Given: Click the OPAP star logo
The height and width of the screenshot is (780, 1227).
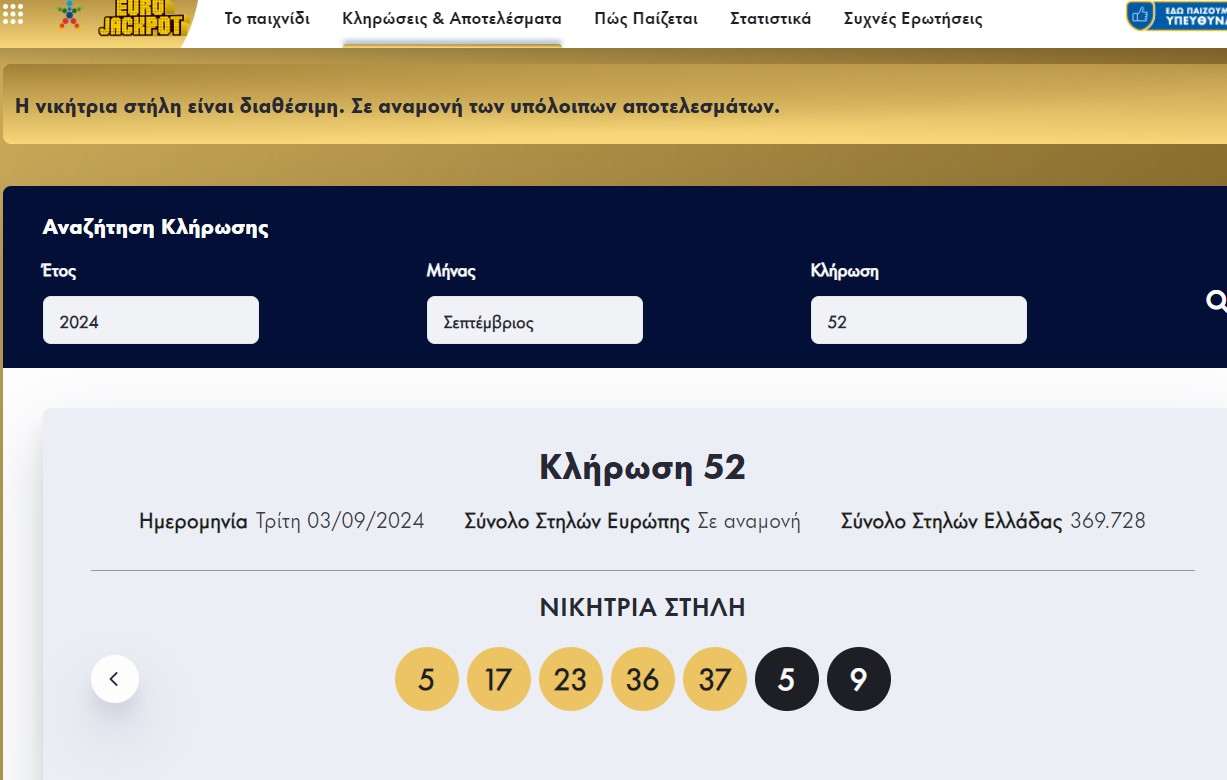Looking at the screenshot, I should coord(68,17).
